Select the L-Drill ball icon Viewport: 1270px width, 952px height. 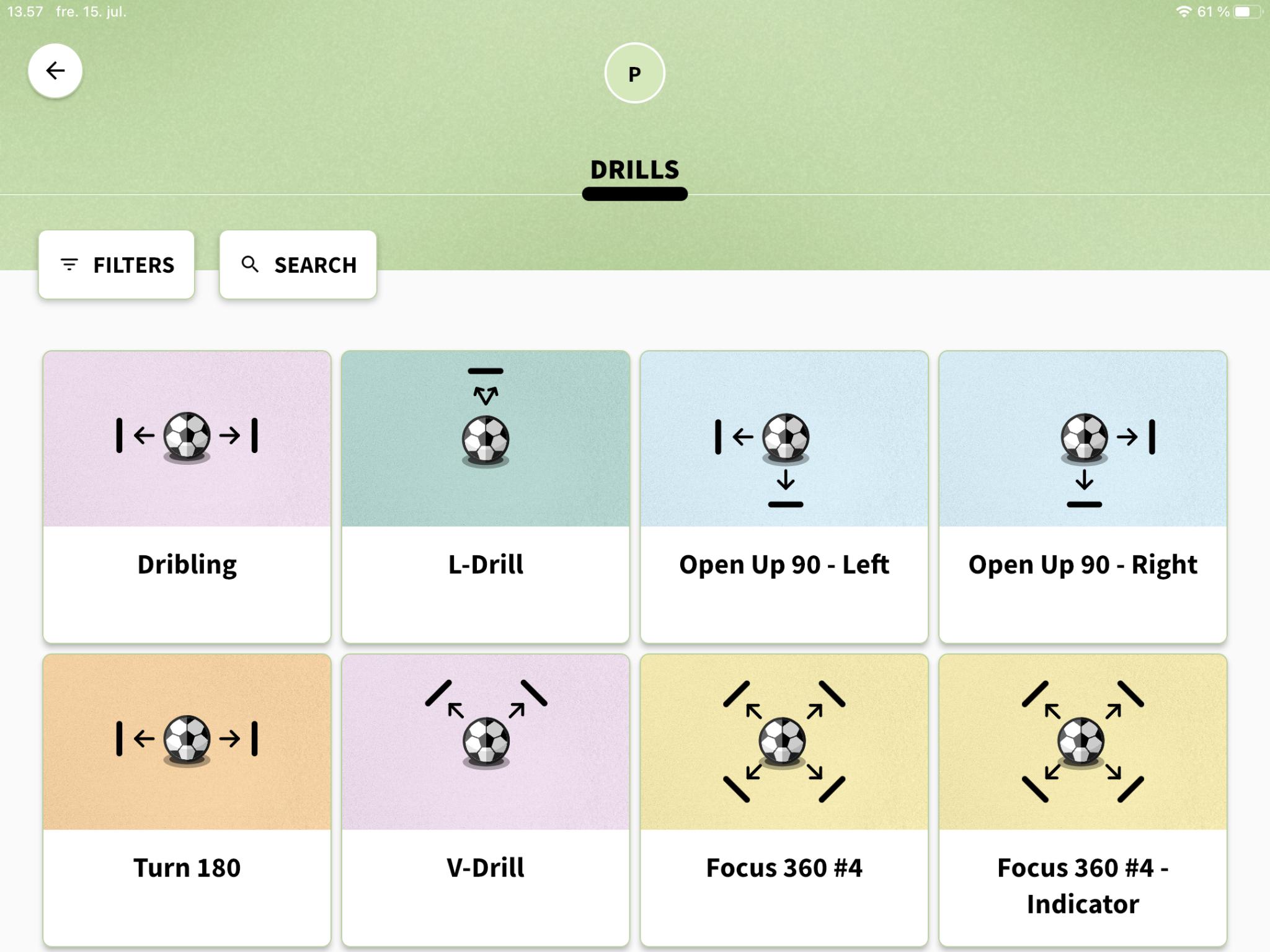[486, 441]
